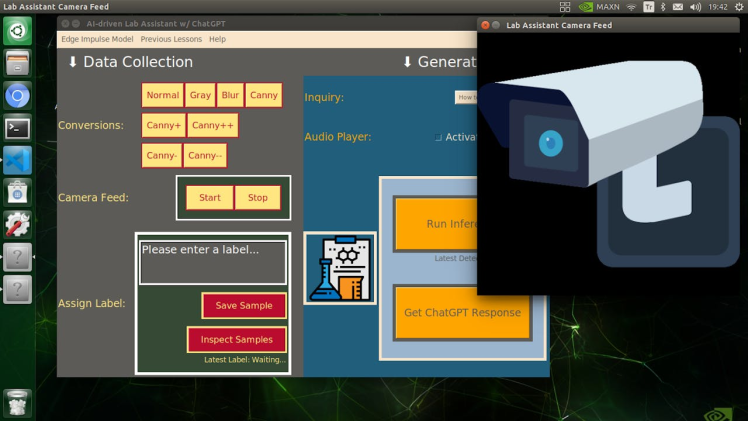
Task: Open Visual Studio Code from the dock
Action: 17,160
